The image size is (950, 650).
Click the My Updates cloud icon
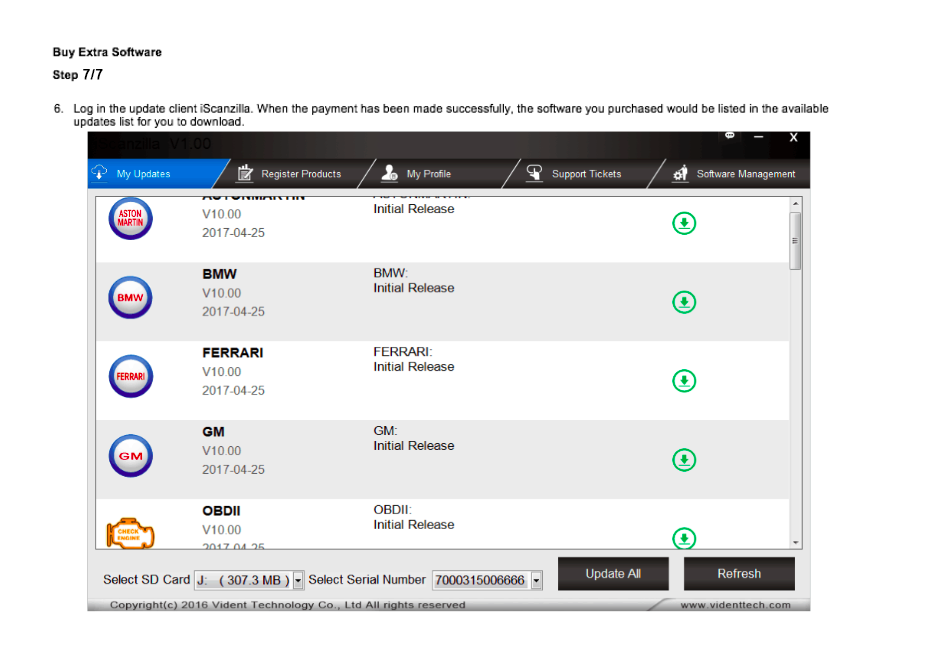tap(99, 173)
